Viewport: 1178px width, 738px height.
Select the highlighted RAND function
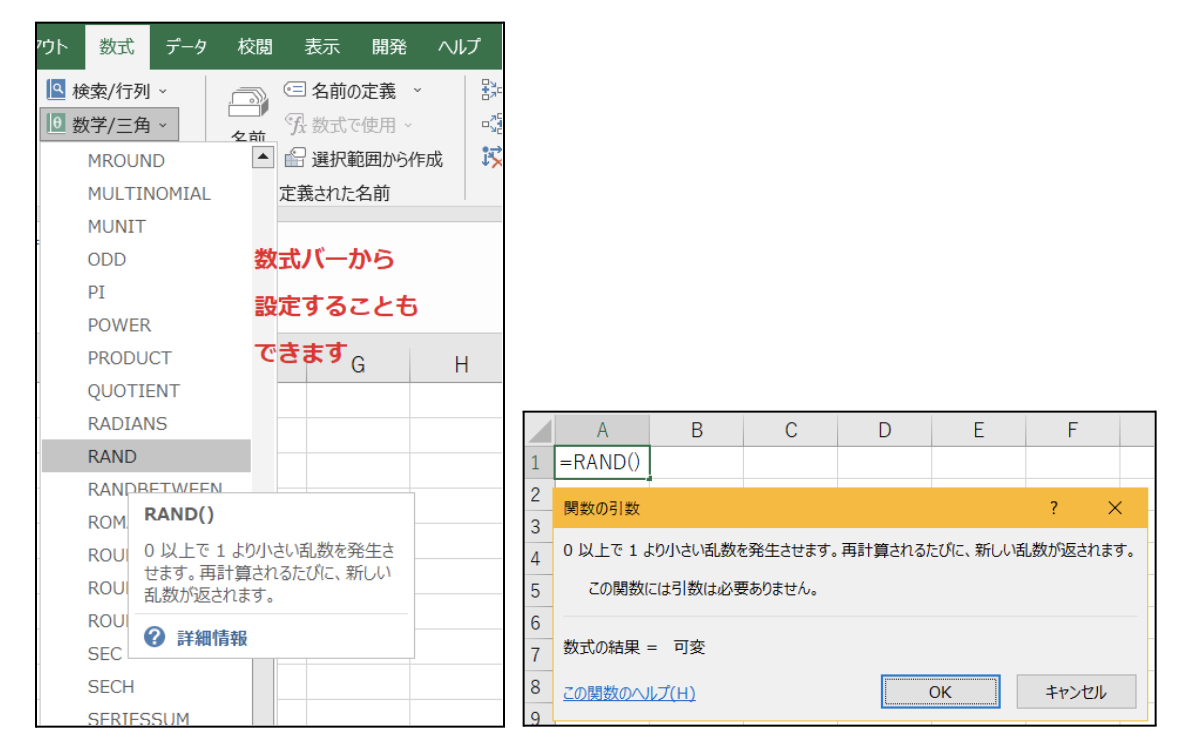[146, 456]
